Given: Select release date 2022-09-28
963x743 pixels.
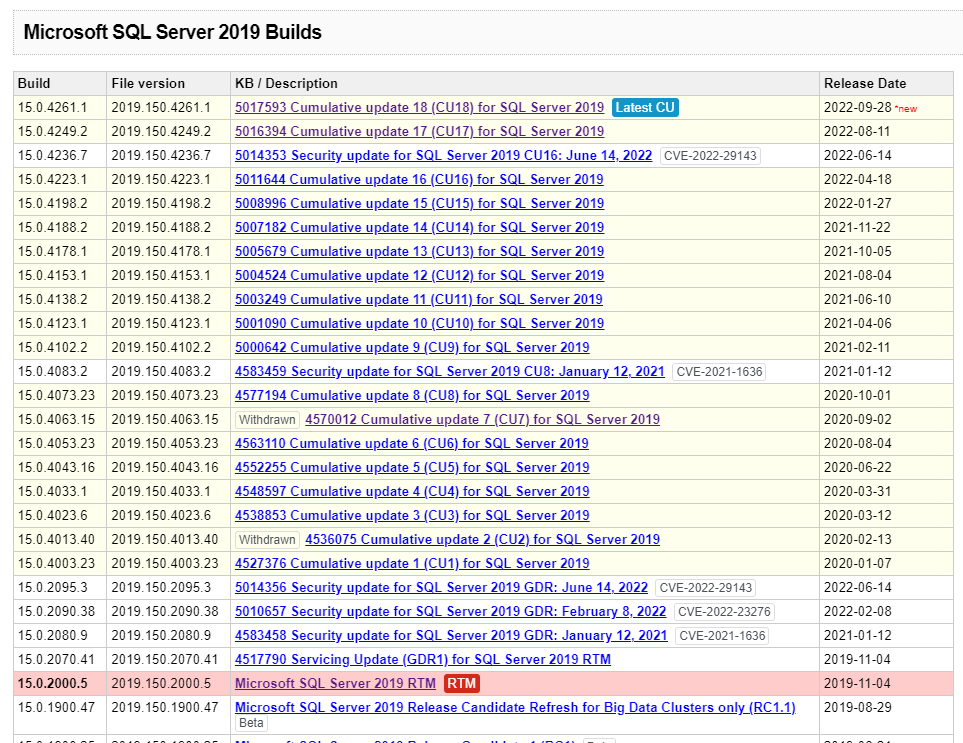Looking at the screenshot, I should pos(857,107).
